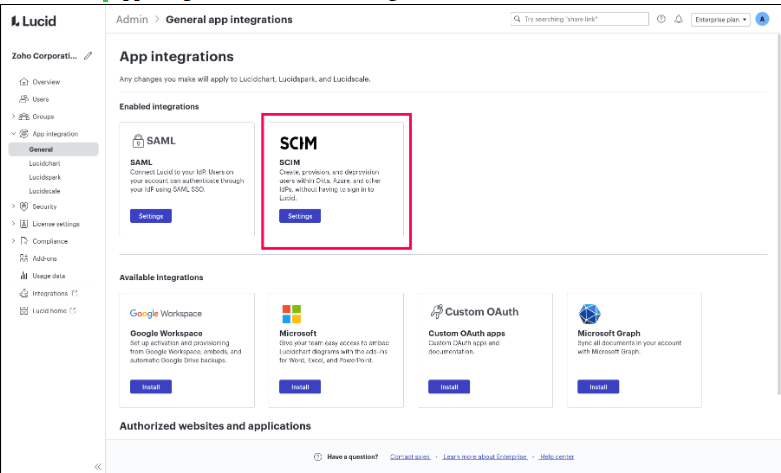This screenshot has height=473, width=781.
Task: Click the help question mark icon
Action: click(661, 19)
